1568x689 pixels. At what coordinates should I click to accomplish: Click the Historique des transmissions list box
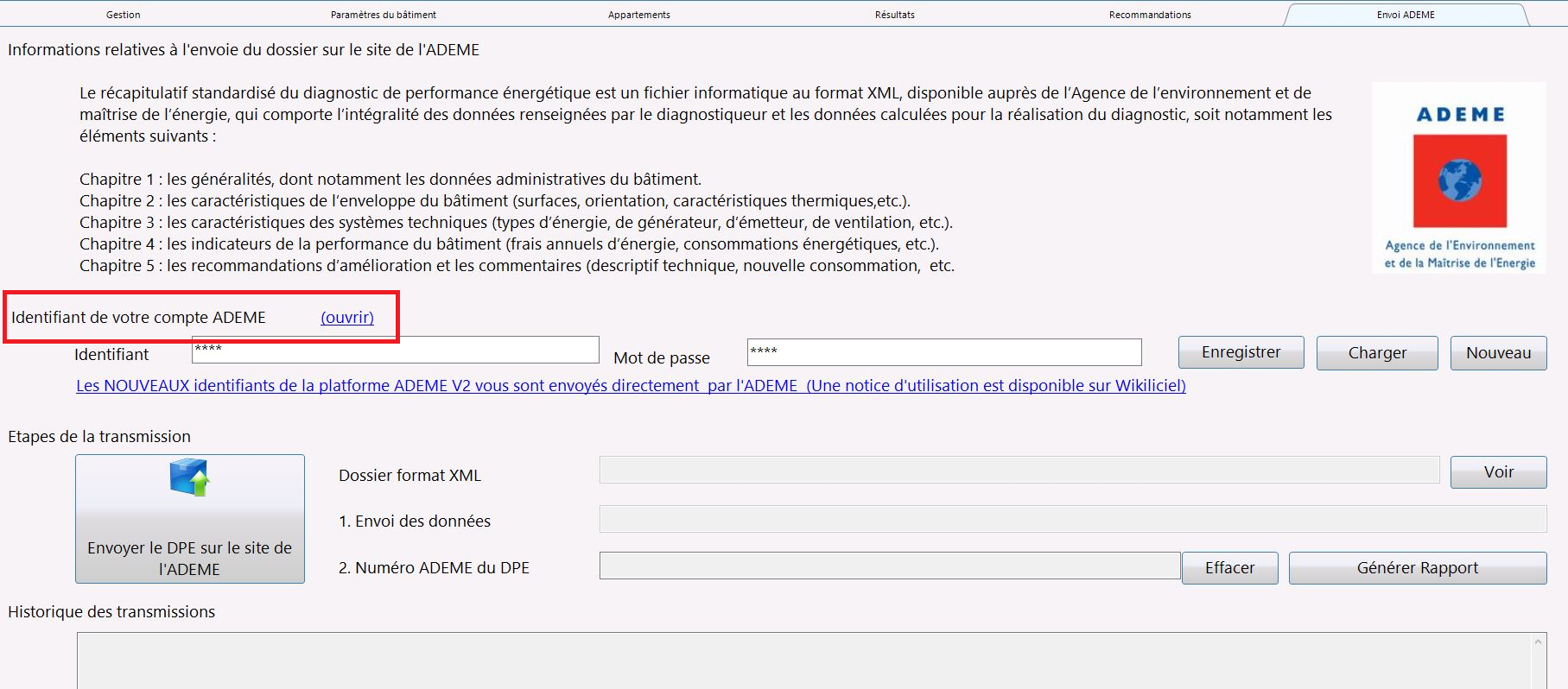(810, 661)
